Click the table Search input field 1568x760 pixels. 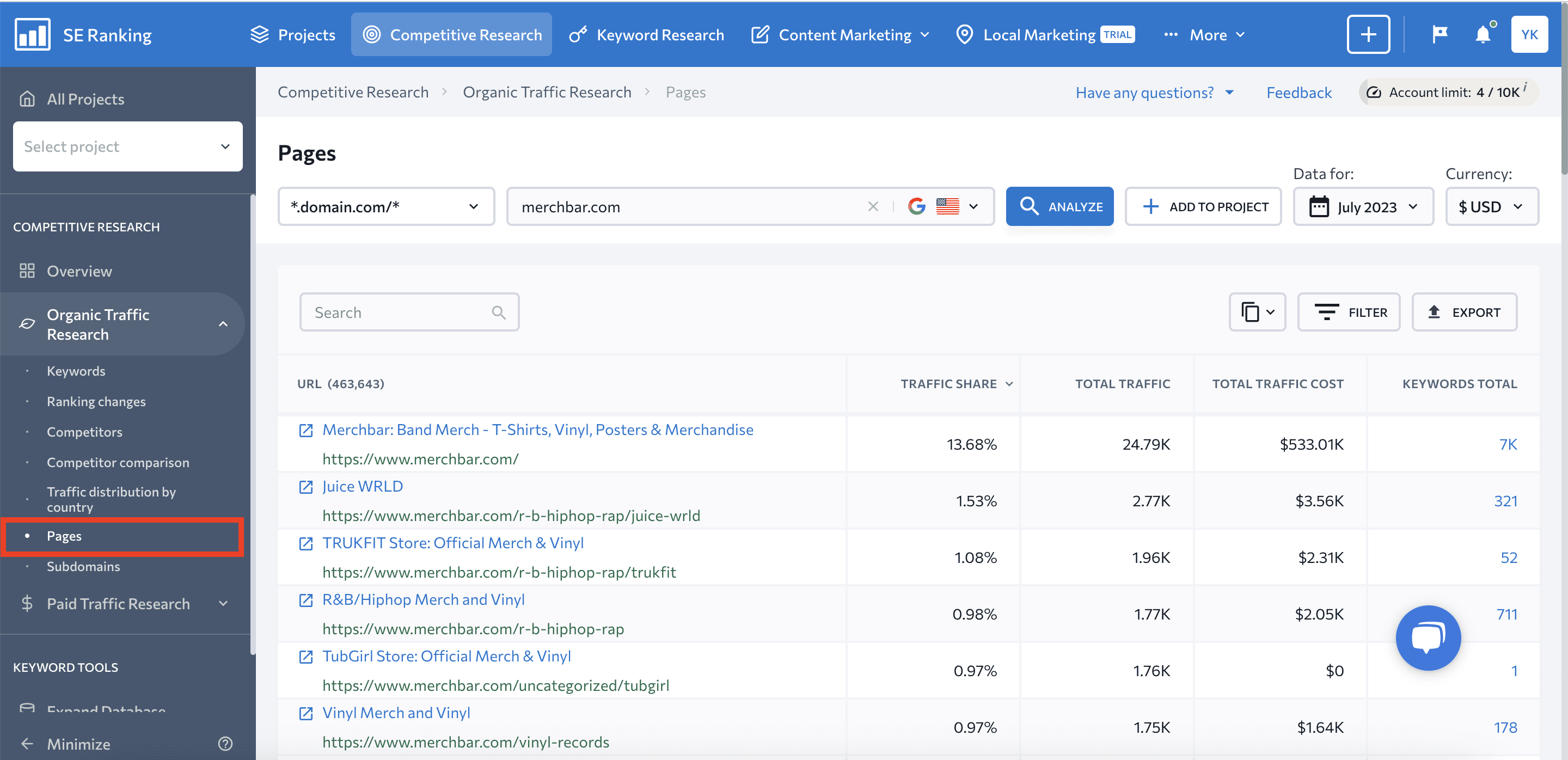409,312
